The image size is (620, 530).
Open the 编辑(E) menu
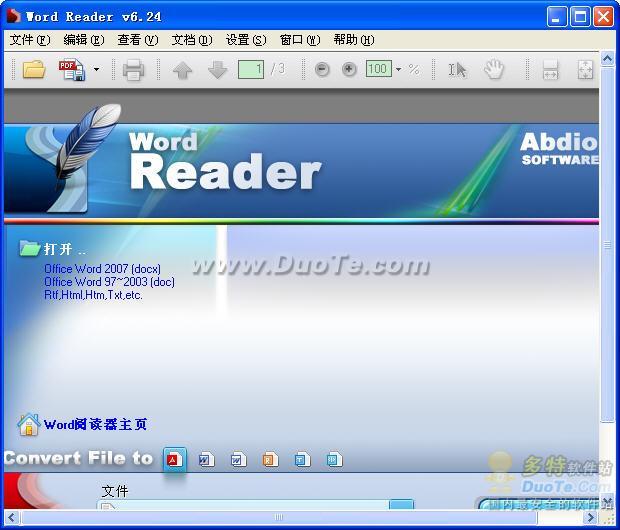(x=84, y=40)
